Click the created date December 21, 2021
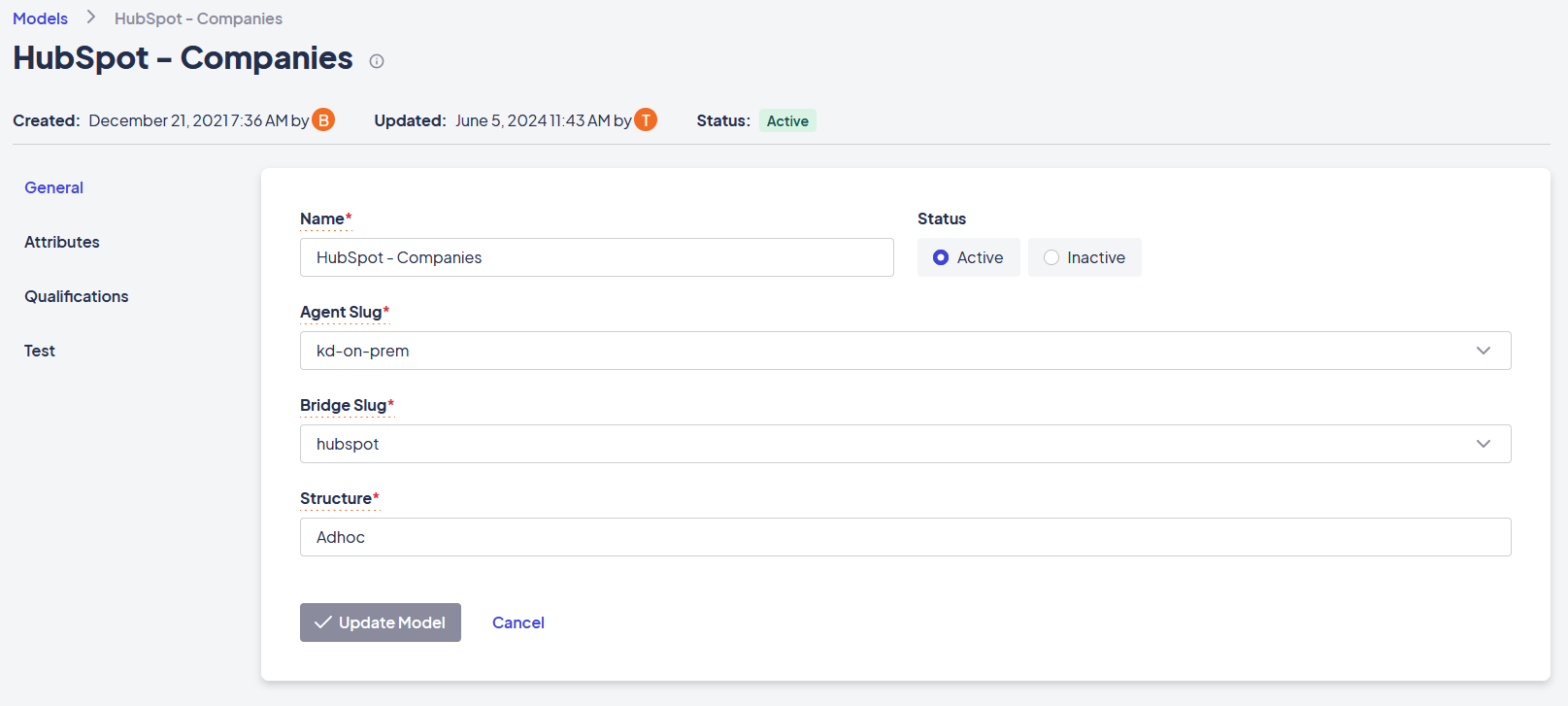The height and width of the screenshot is (706, 1568). (158, 120)
